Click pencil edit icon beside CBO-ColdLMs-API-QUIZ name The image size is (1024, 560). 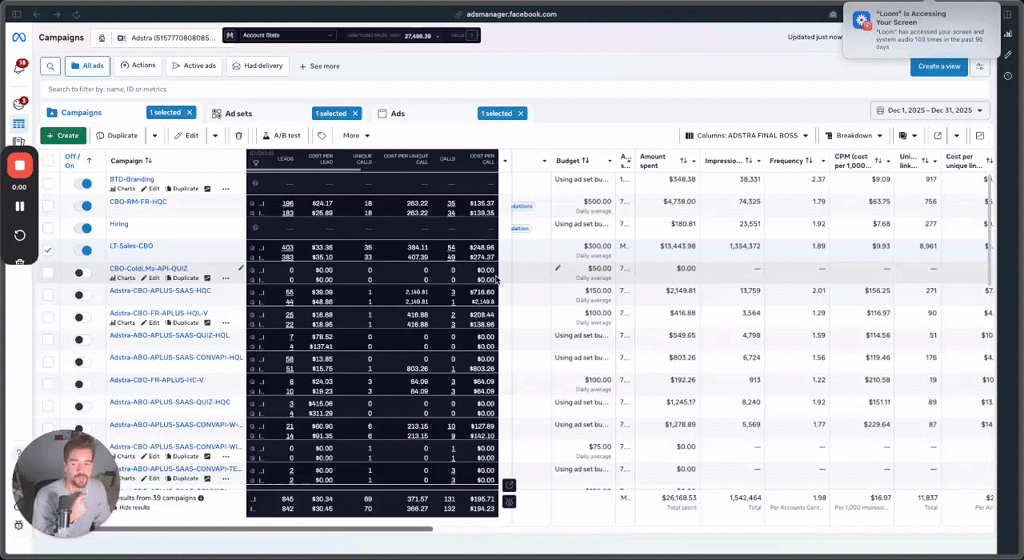(241, 268)
